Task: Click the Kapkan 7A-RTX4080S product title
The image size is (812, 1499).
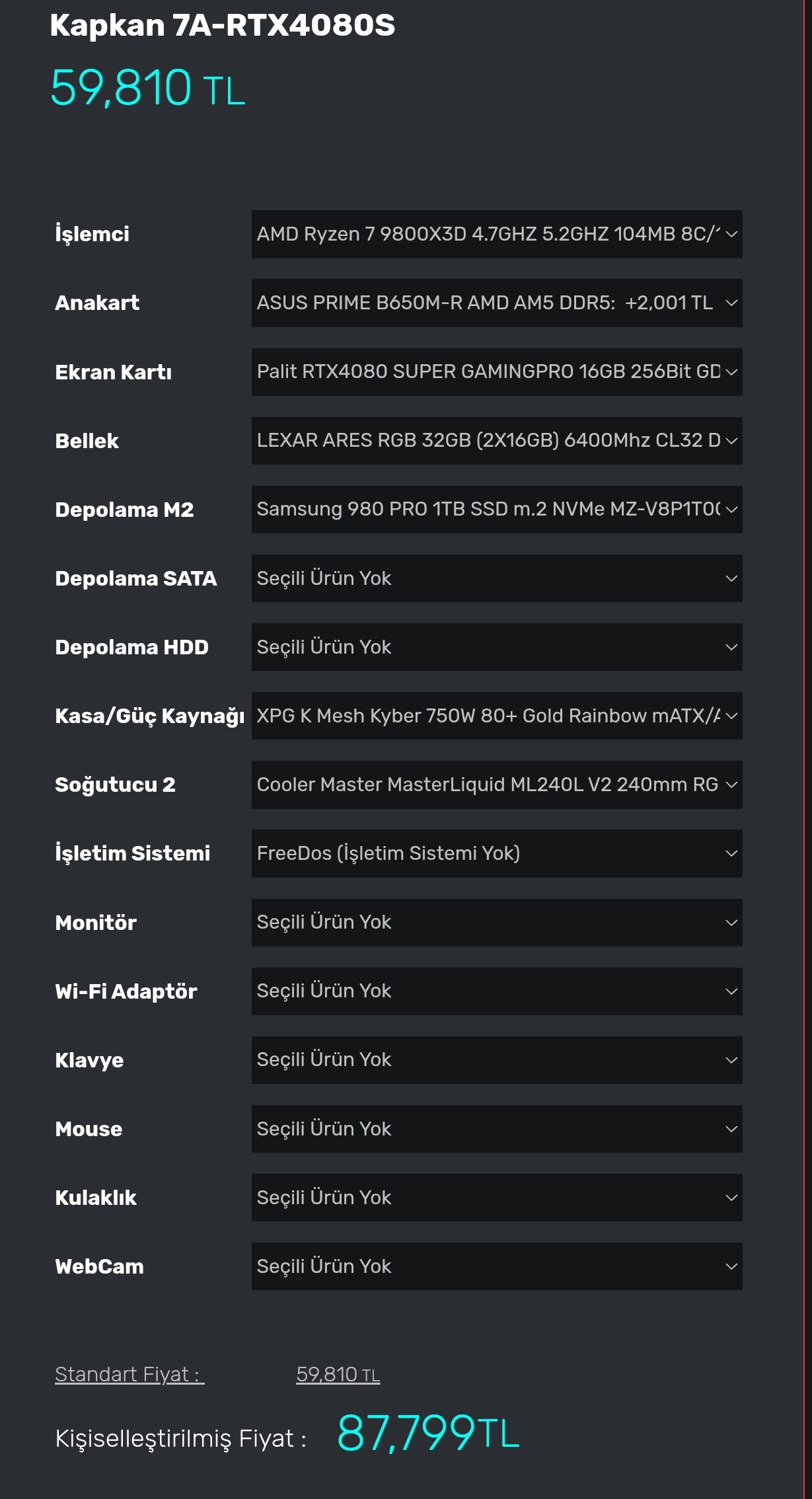Action: (222, 26)
